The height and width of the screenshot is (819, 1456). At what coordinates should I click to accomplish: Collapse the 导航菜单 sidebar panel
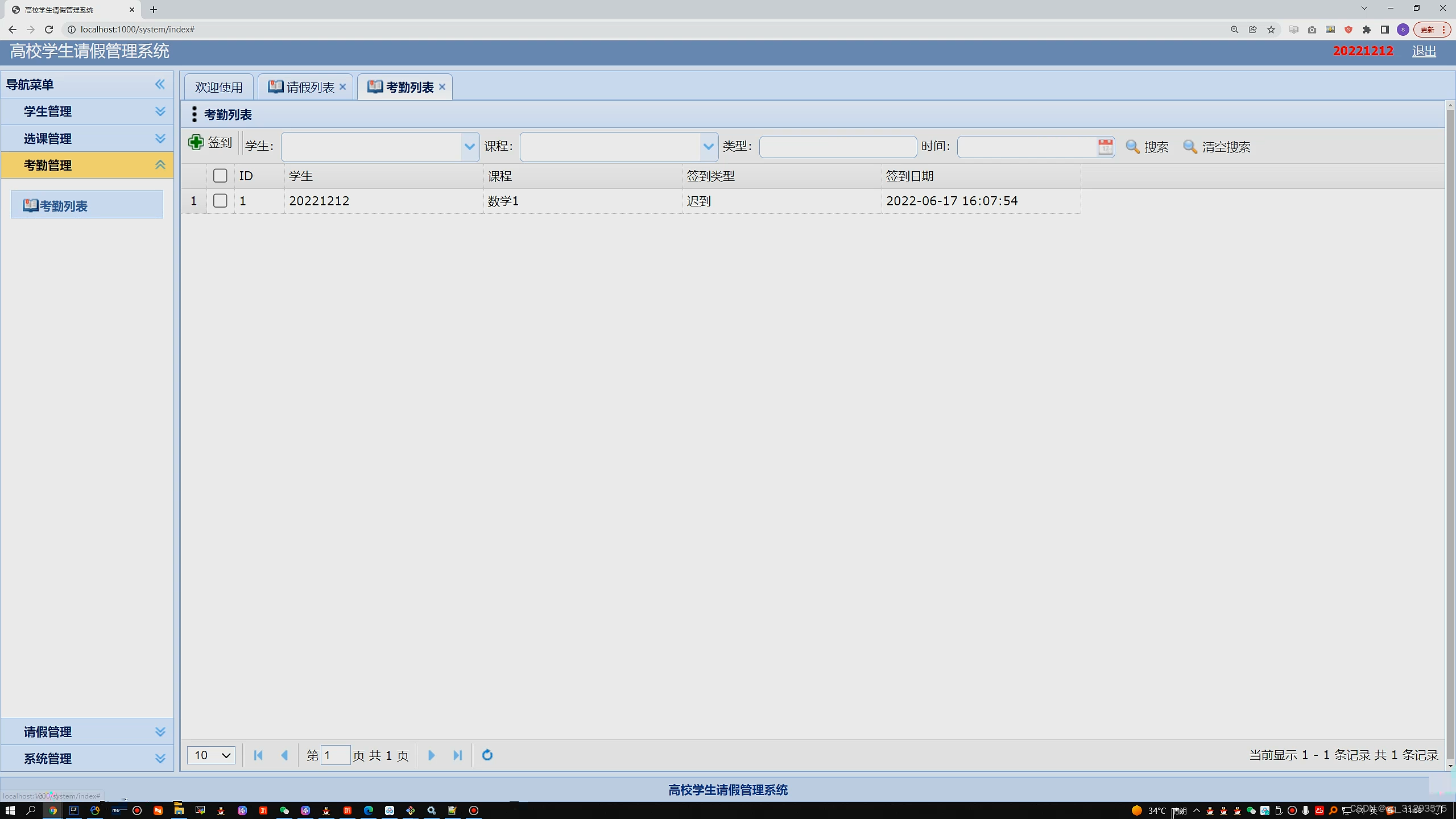coord(160,84)
